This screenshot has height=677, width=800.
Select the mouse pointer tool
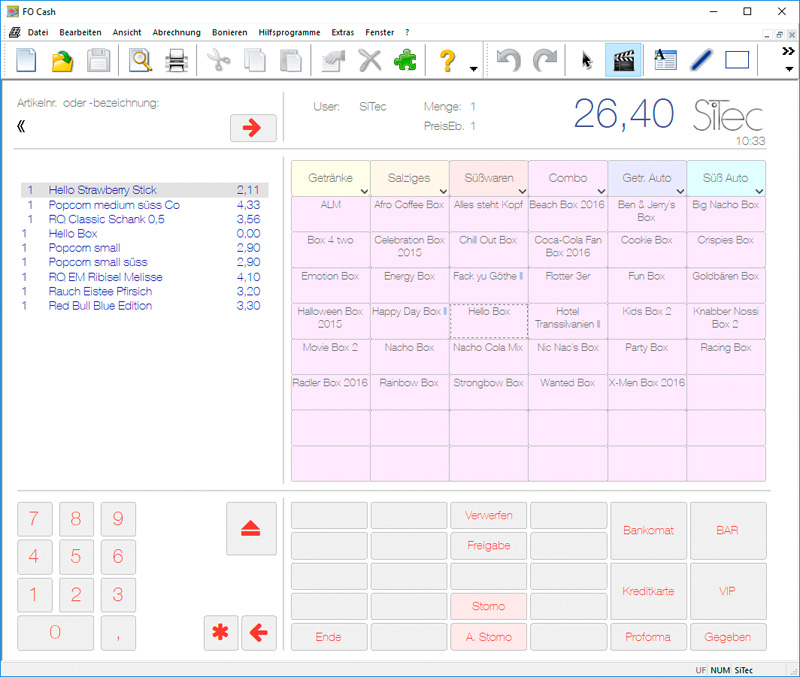tap(587, 60)
